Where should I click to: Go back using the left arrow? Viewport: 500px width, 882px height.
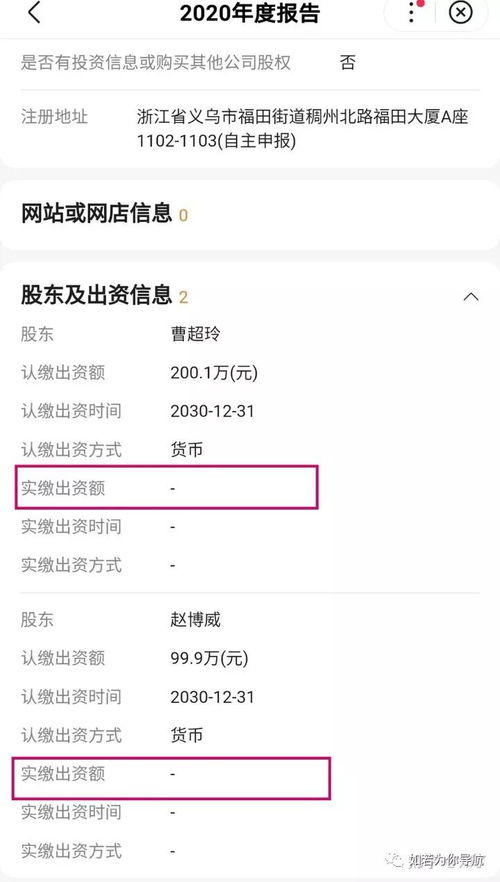tap(34, 12)
